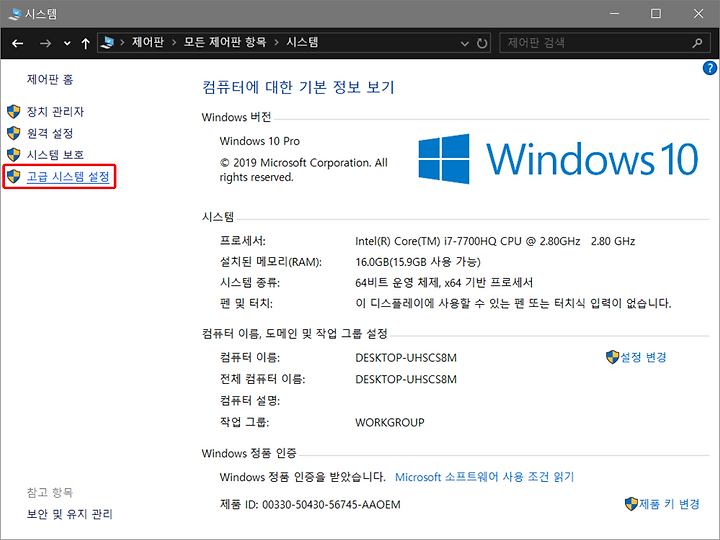Select 시스템 breadcrumb item
Viewport: 720px width, 540px height.
click(302, 42)
